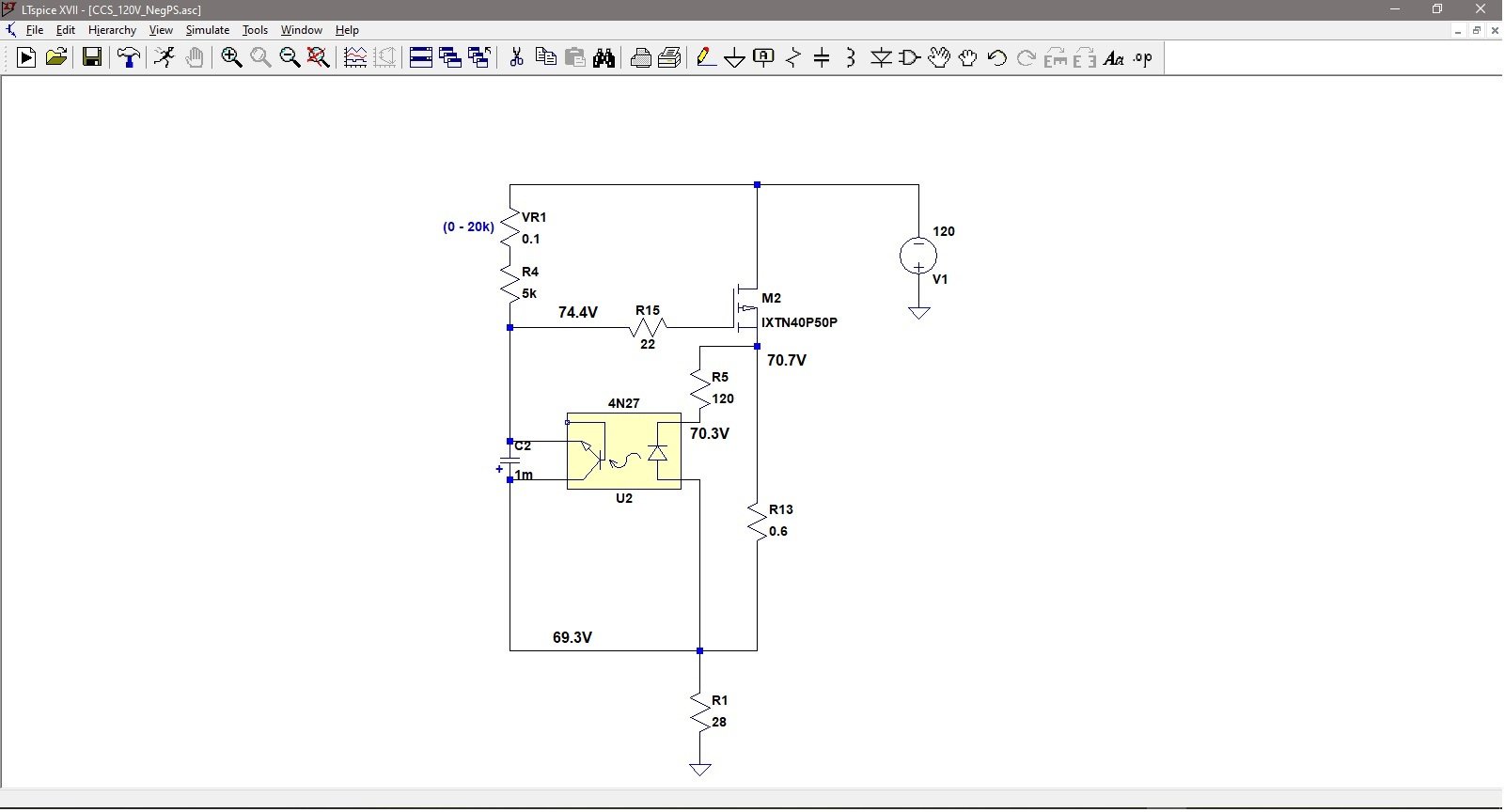Place Text with the Aa icon
Screen dimensions: 1505x812
1114,58
